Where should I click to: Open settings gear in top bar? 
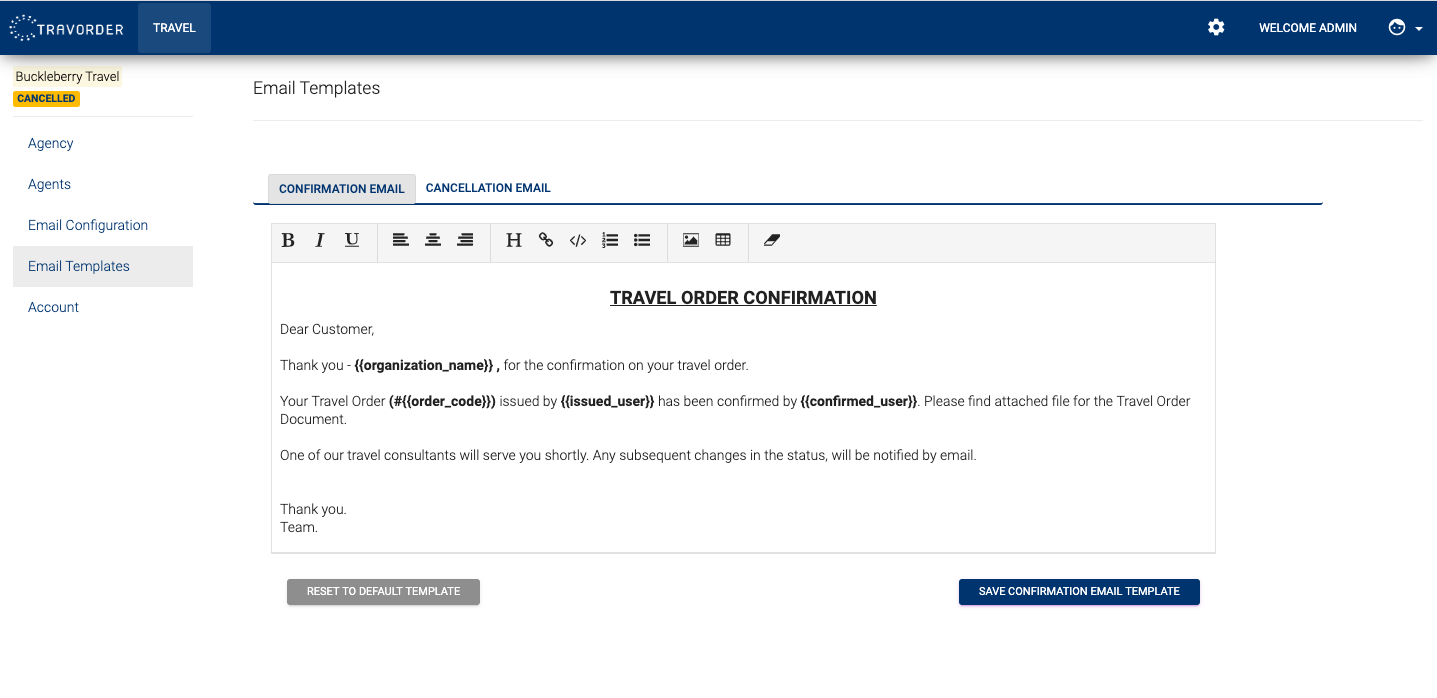point(1216,28)
